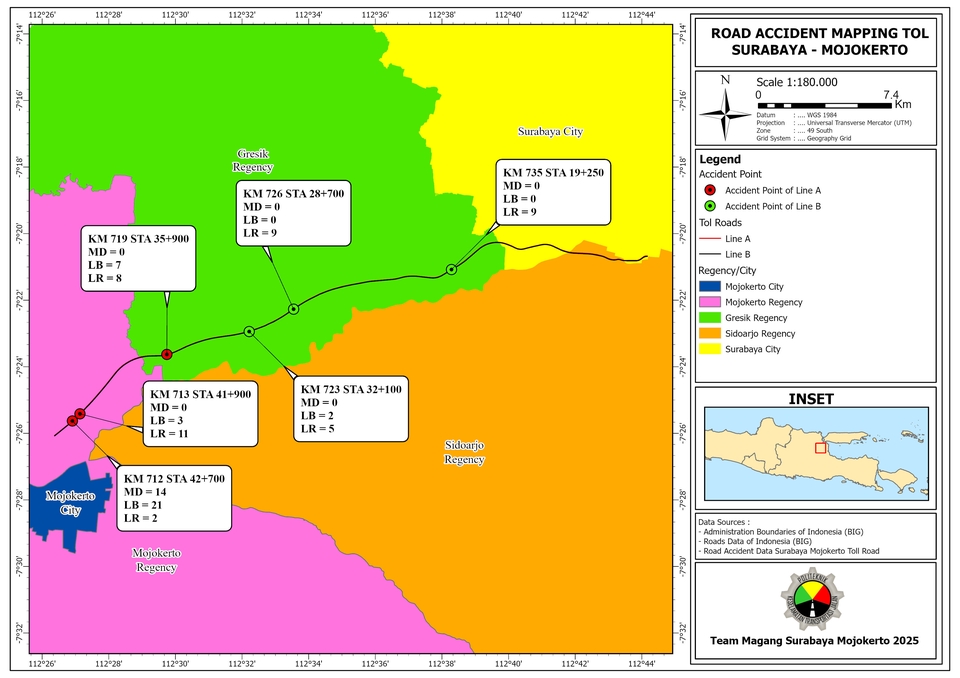960x678 pixels.
Task: Click the red locator square in inset map
Action: click(820, 448)
